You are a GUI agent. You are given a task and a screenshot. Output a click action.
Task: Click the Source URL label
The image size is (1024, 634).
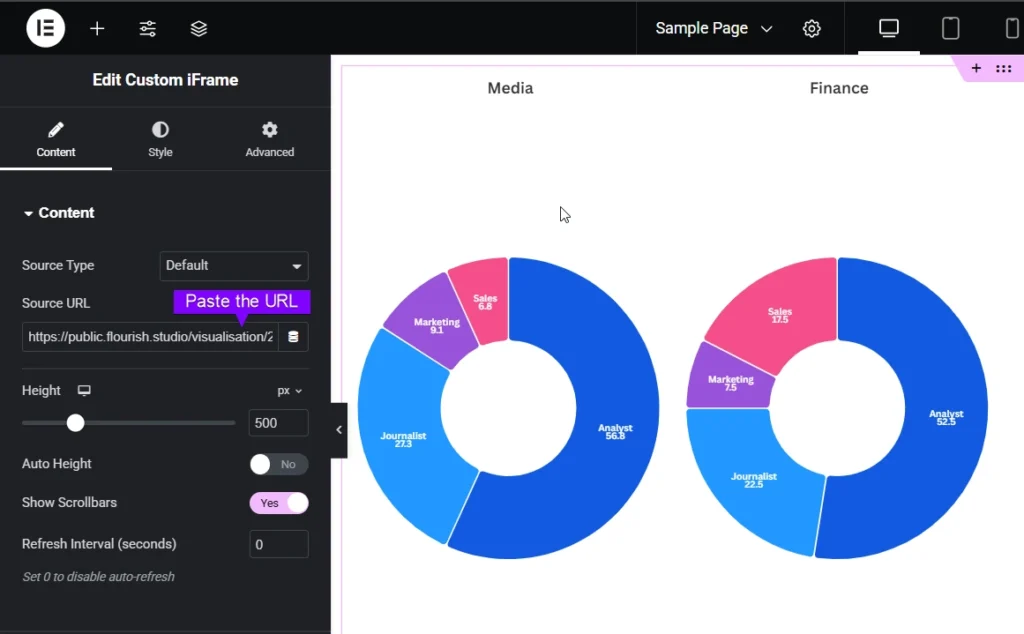(x=56, y=303)
